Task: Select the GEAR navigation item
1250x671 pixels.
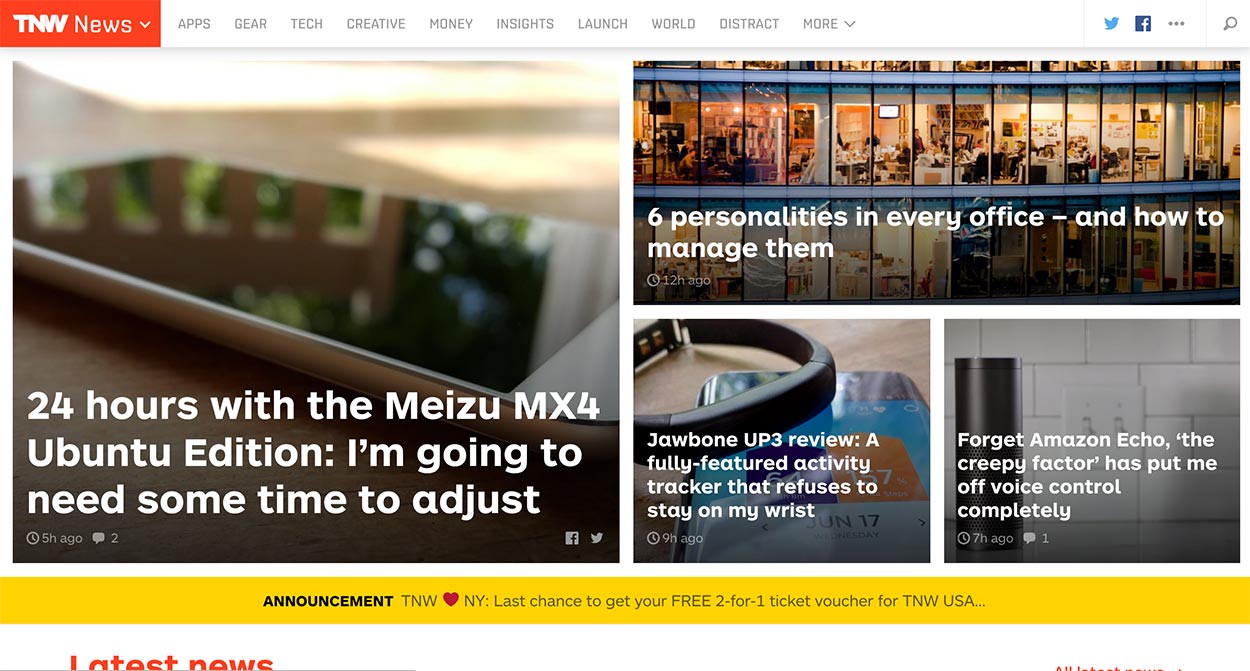Action: 250,24
